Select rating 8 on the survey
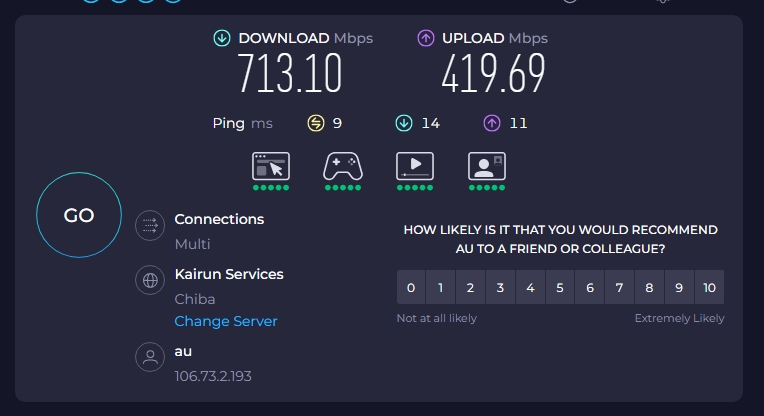 [x=649, y=288]
